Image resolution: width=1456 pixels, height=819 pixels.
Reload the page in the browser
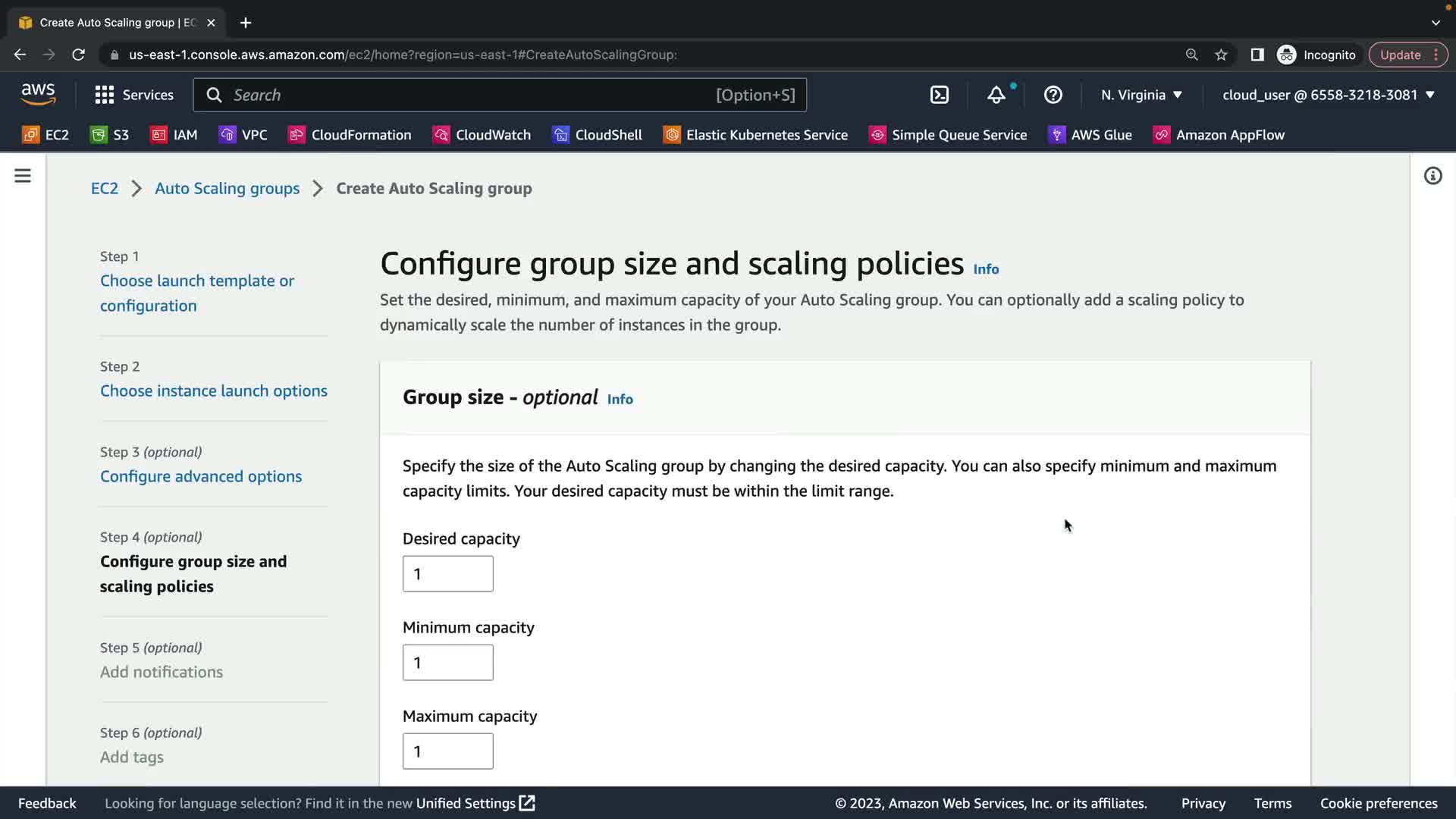pos(78,55)
